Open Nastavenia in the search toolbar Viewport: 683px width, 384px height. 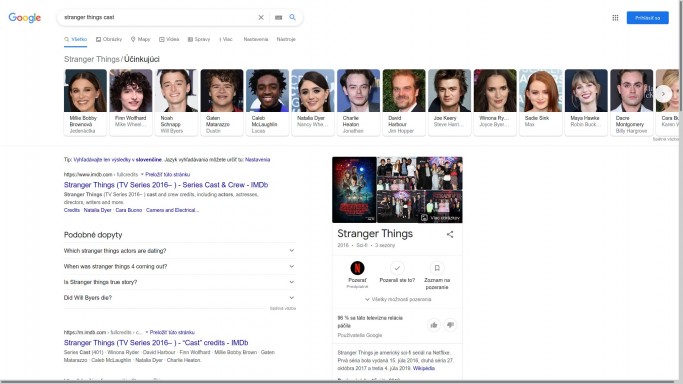tap(256, 39)
